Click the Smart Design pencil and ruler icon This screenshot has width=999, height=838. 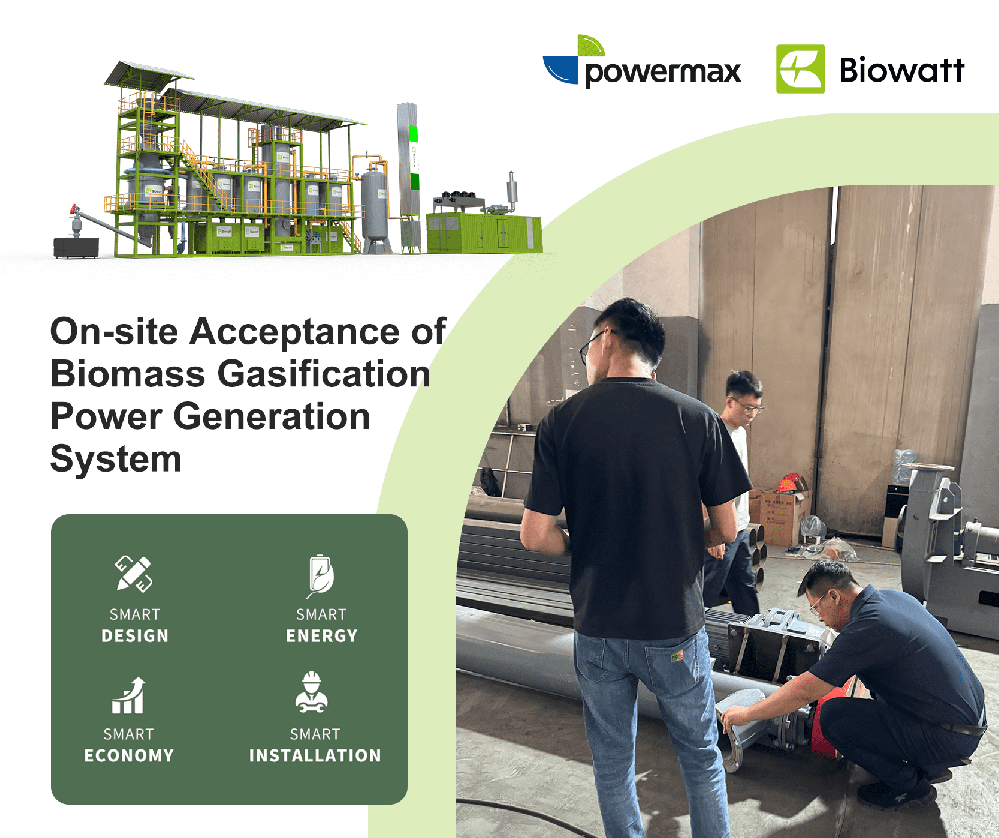point(133,575)
